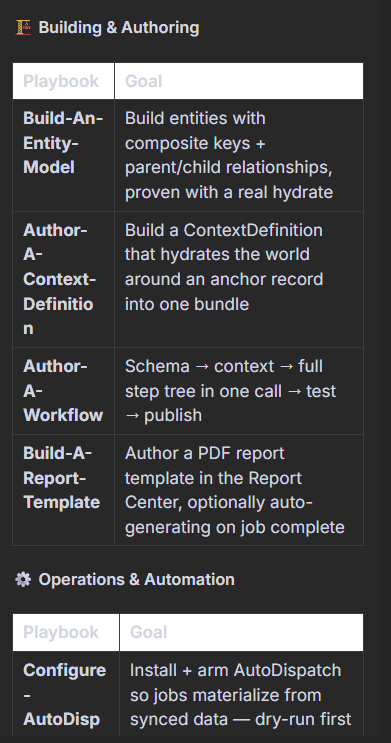391x743 pixels.
Task: Select the Operations & Automation heading
Action: [x=136, y=579]
